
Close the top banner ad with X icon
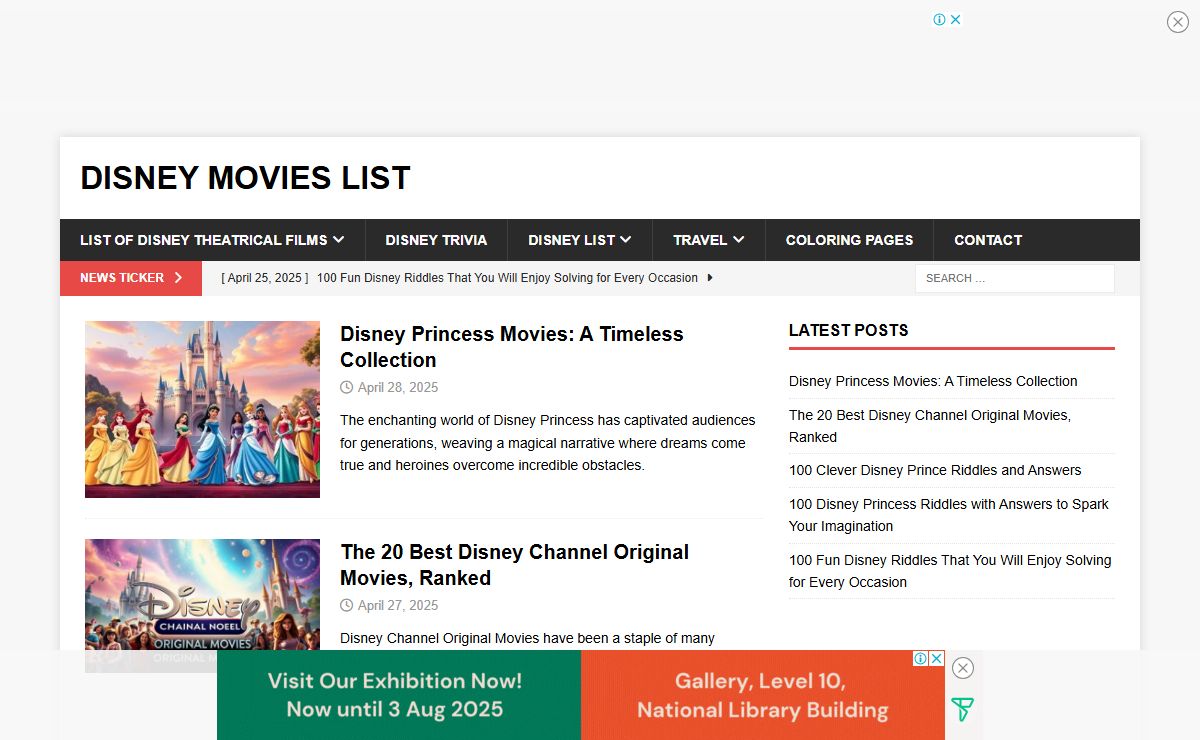coord(1178,22)
